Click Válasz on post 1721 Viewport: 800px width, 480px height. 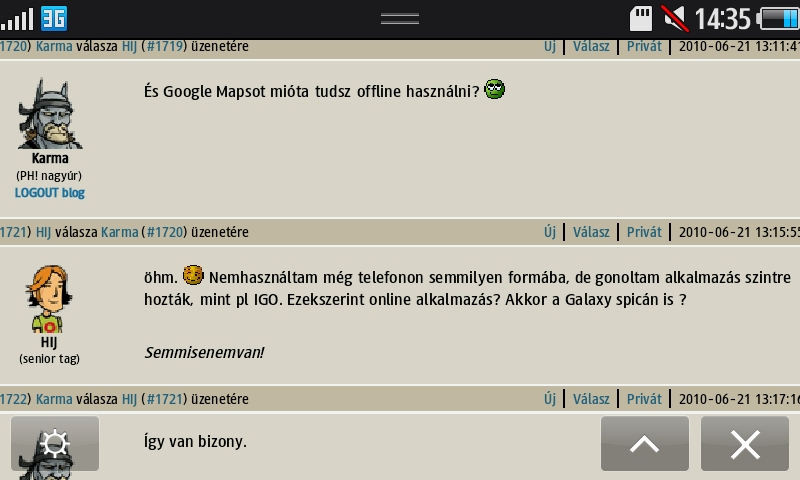tap(591, 232)
